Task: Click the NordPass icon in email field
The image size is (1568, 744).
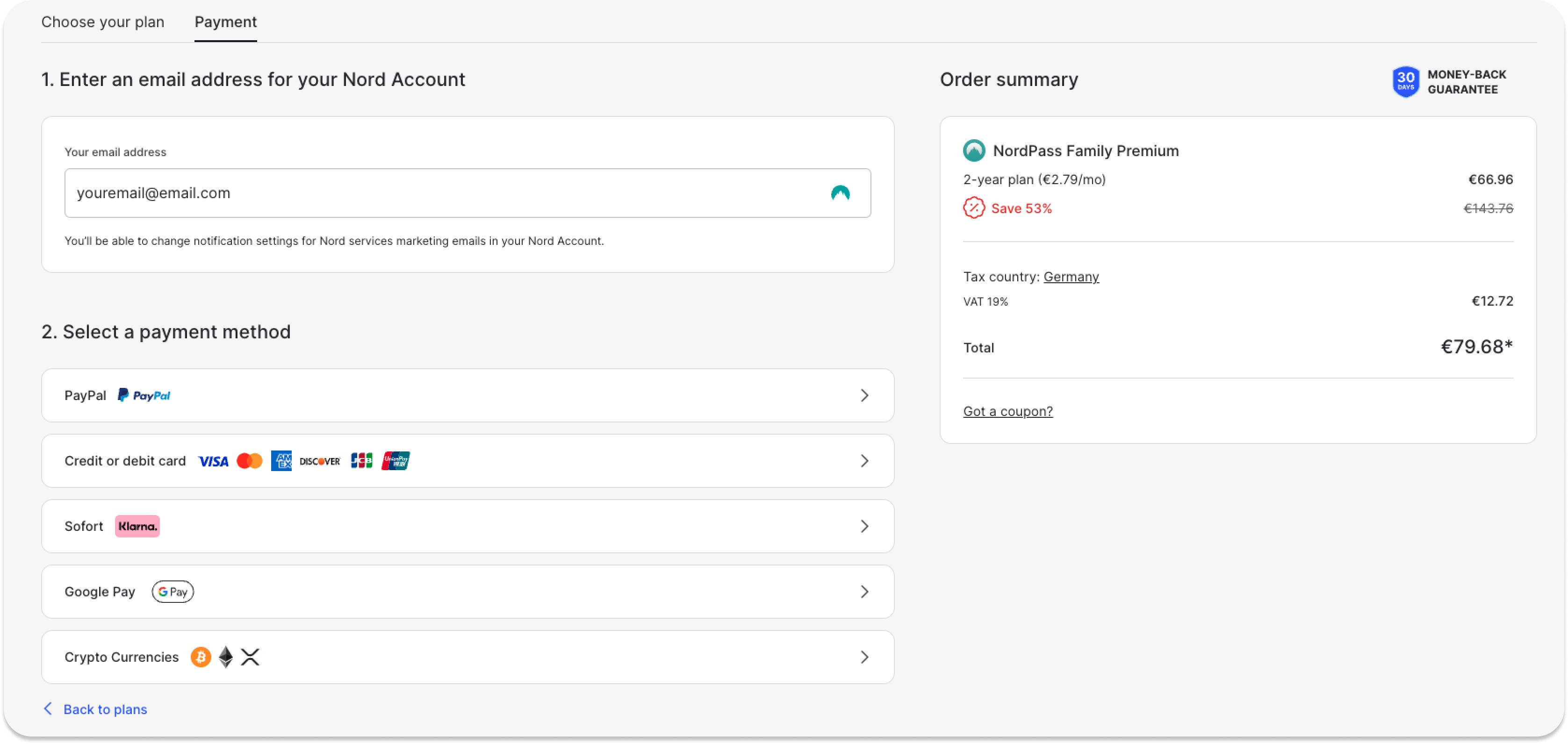Action: [840, 193]
